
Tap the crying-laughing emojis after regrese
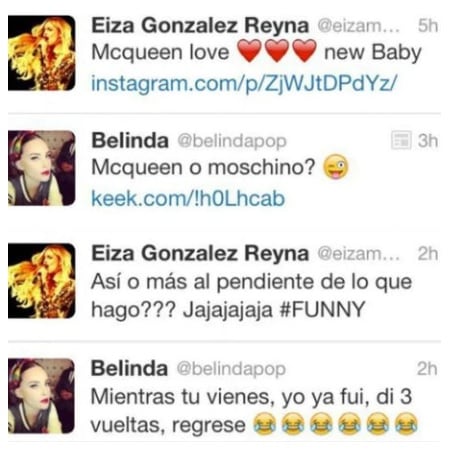tap(336, 424)
